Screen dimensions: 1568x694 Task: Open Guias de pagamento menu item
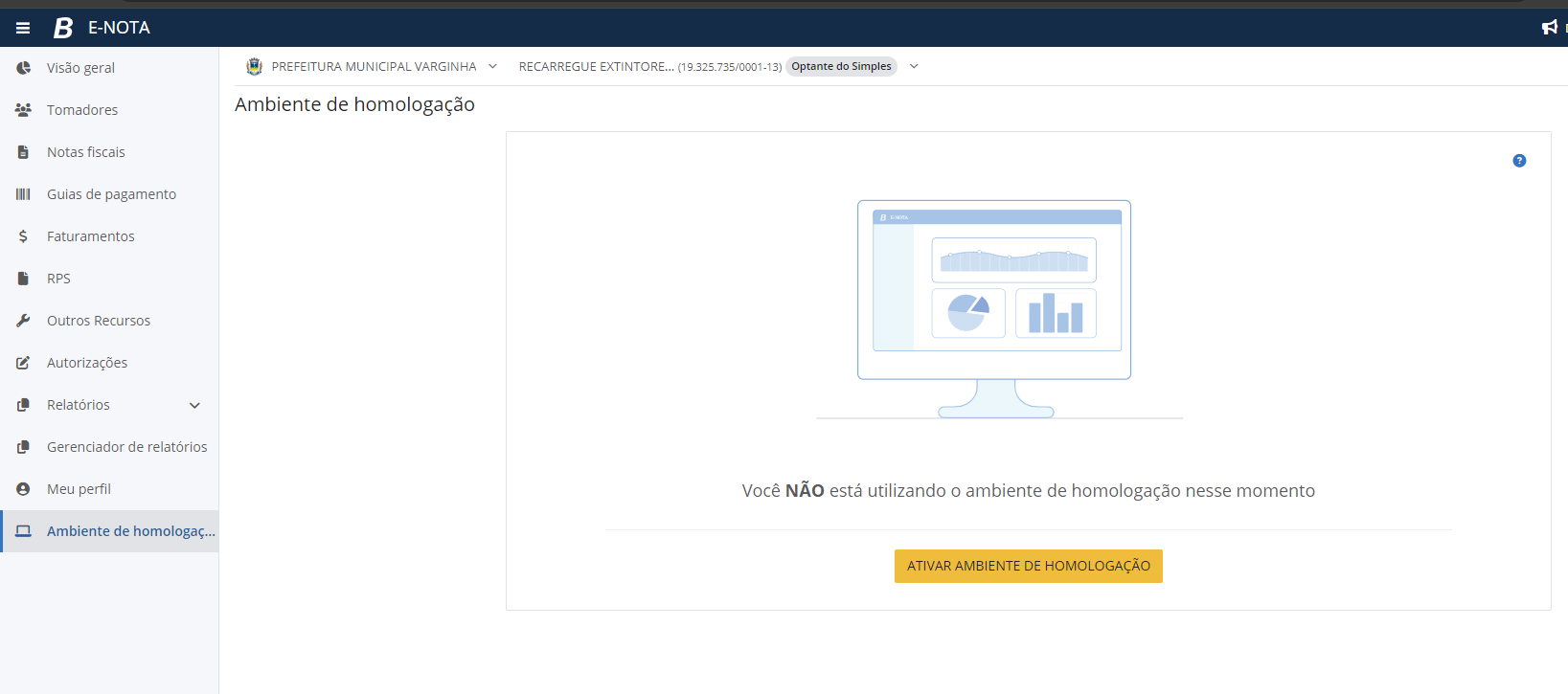coord(109,194)
